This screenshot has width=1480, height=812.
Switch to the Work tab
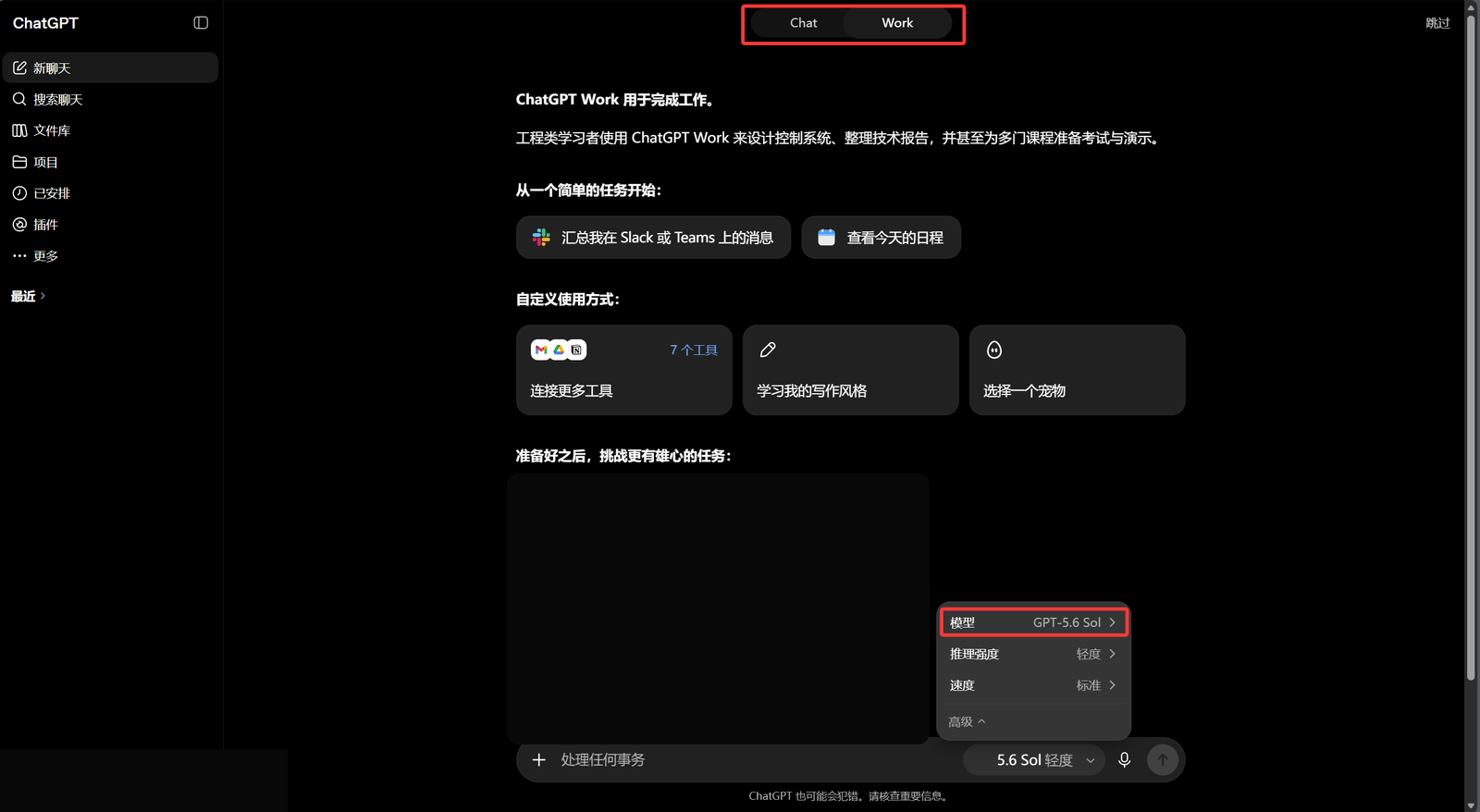coord(897,23)
